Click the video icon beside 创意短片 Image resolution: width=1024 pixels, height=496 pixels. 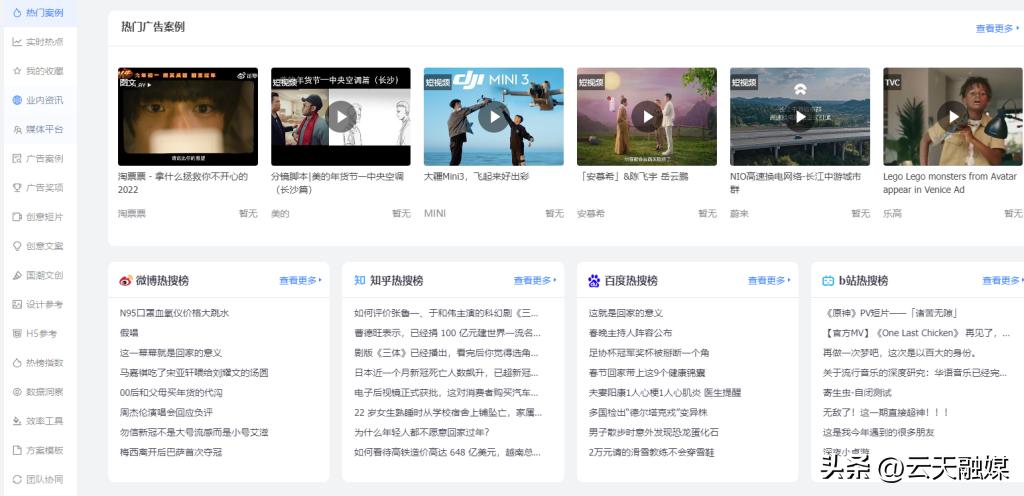coord(17,217)
